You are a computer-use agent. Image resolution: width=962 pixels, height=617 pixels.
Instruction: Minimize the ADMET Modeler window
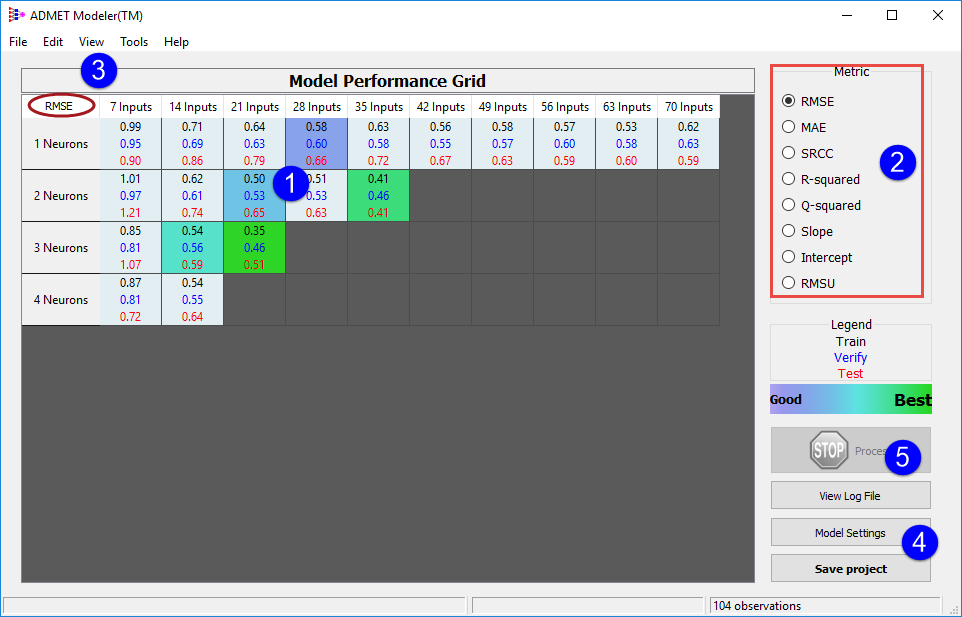point(847,15)
